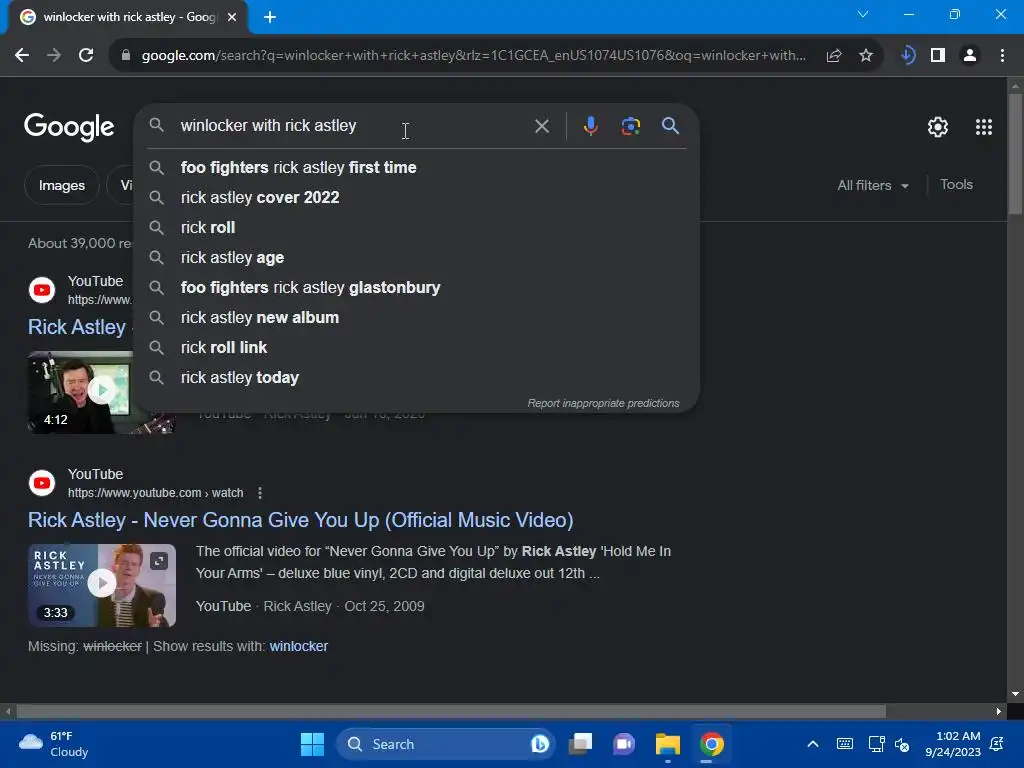Image resolution: width=1024 pixels, height=768 pixels.
Task: Show results with winlocker link
Action: pos(298,647)
